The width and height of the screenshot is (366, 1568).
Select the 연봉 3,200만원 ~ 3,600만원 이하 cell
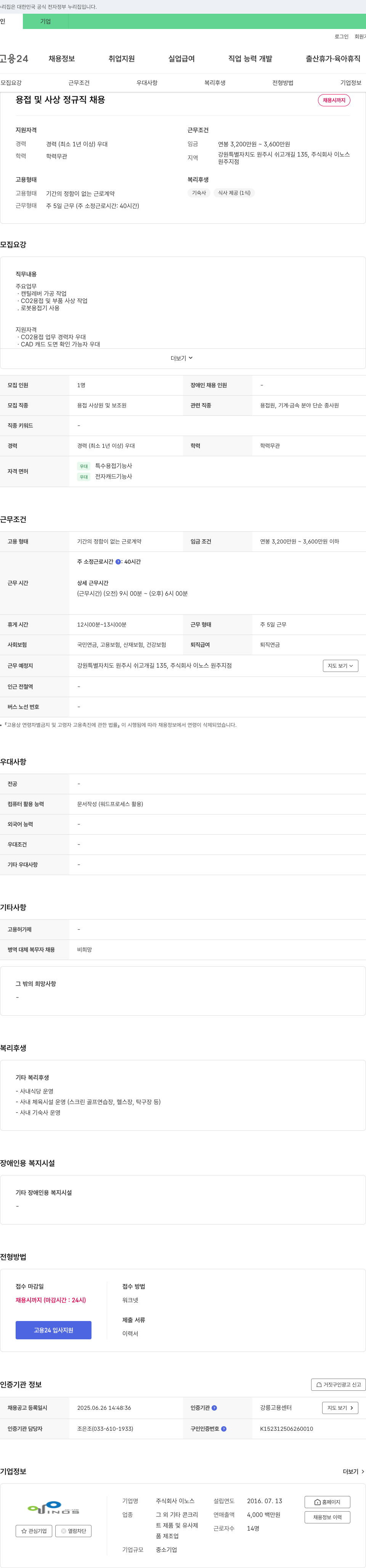[300, 542]
